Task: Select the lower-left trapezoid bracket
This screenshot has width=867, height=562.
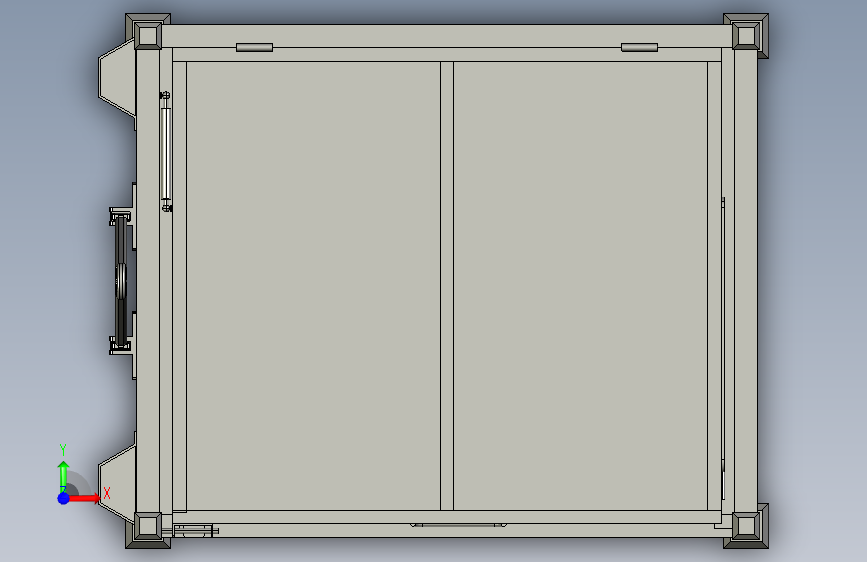Action: (x=117, y=482)
